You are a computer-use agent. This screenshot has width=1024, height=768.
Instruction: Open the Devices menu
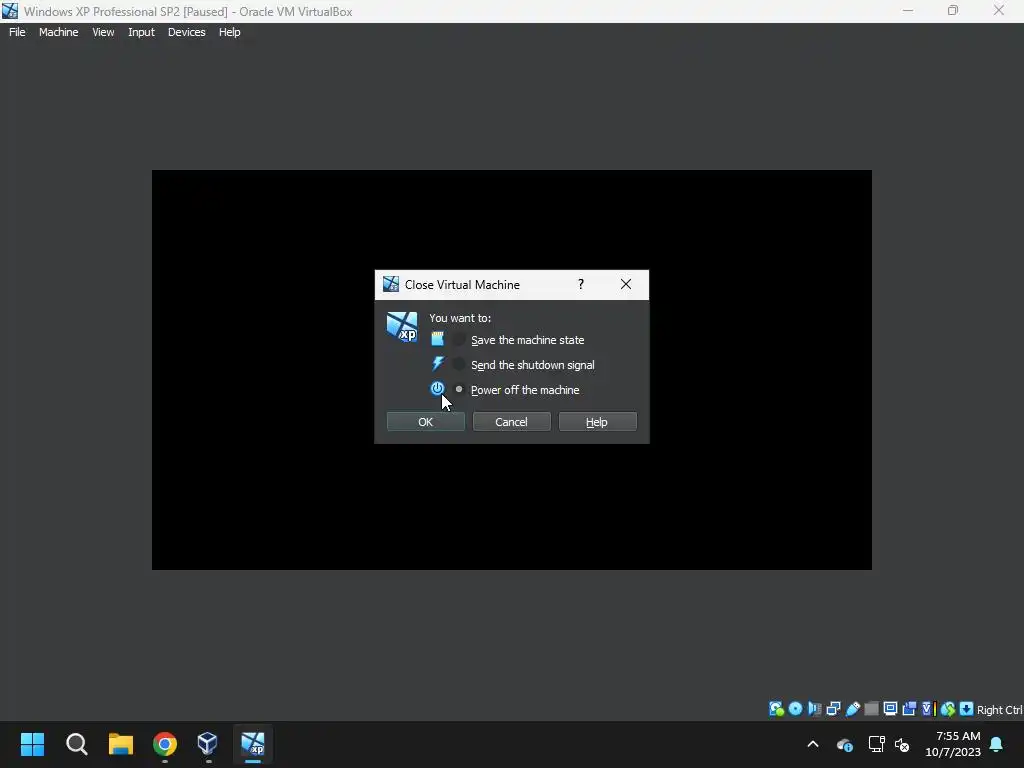186,32
